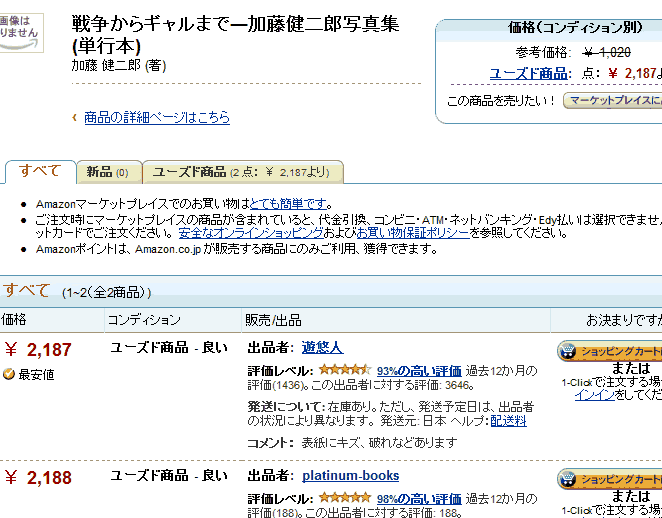Open seller platinum-books profile link
The height and width of the screenshot is (518, 662).
[350, 476]
